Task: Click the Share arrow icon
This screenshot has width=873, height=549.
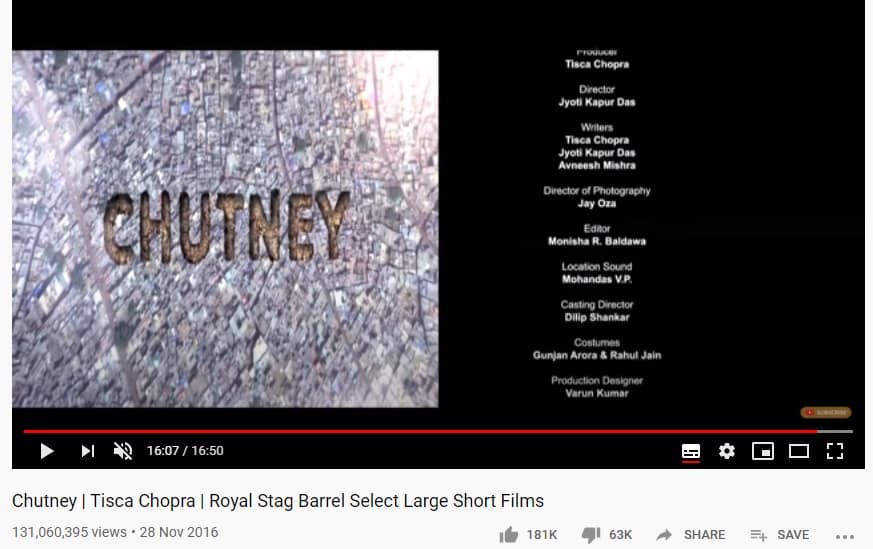Action: pos(664,535)
